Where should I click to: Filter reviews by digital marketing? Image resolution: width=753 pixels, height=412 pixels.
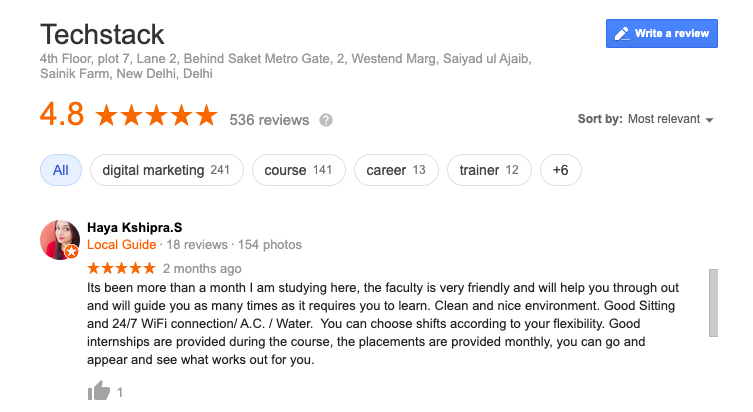pos(166,170)
